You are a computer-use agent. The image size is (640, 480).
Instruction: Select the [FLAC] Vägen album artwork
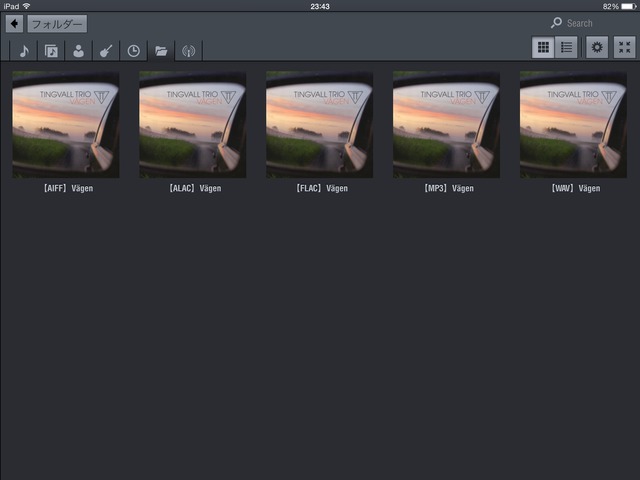[319, 124]
